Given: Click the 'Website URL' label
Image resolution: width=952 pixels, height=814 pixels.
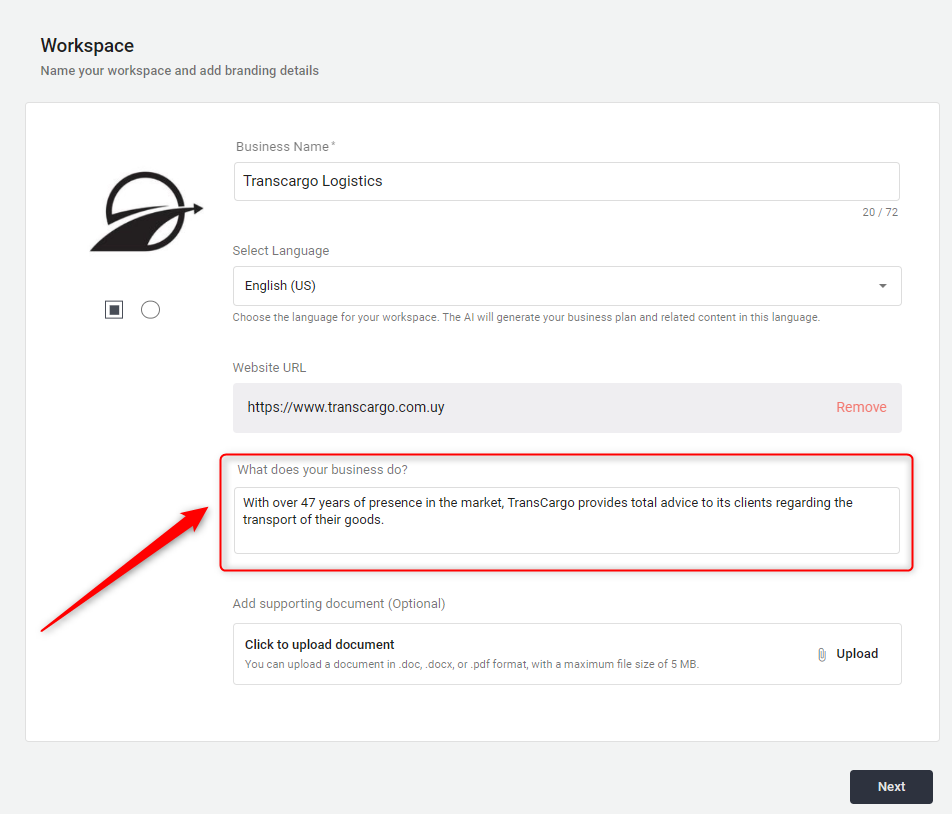Looking at the screenshot, I should (x=269, y=368).
